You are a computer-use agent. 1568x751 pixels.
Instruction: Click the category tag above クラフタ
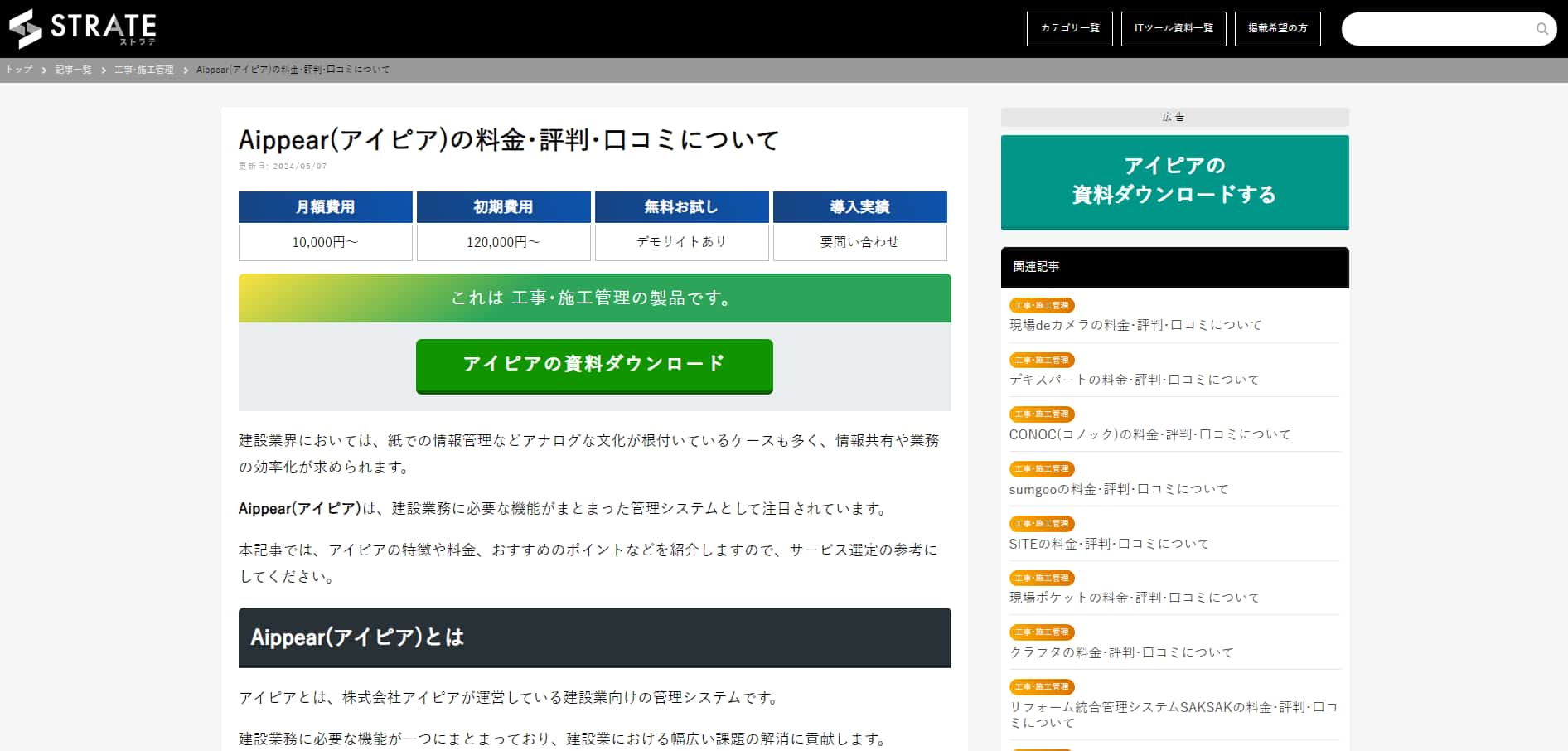click(x=1042, y=632)
